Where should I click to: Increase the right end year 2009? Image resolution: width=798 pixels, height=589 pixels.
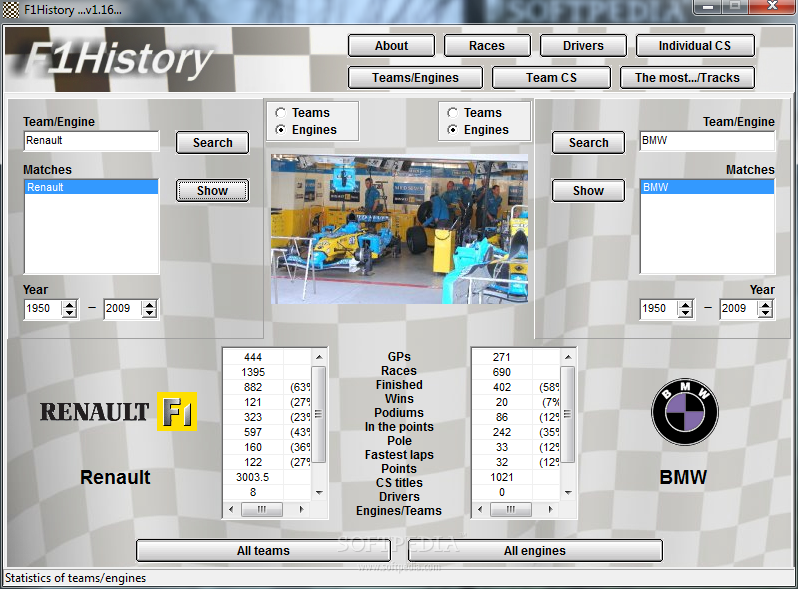[765, 304]
